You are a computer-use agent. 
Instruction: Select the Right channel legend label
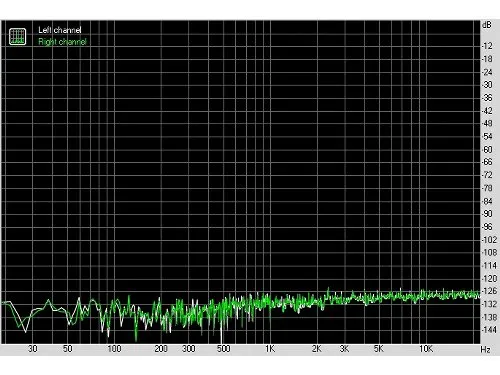[62, 42]
